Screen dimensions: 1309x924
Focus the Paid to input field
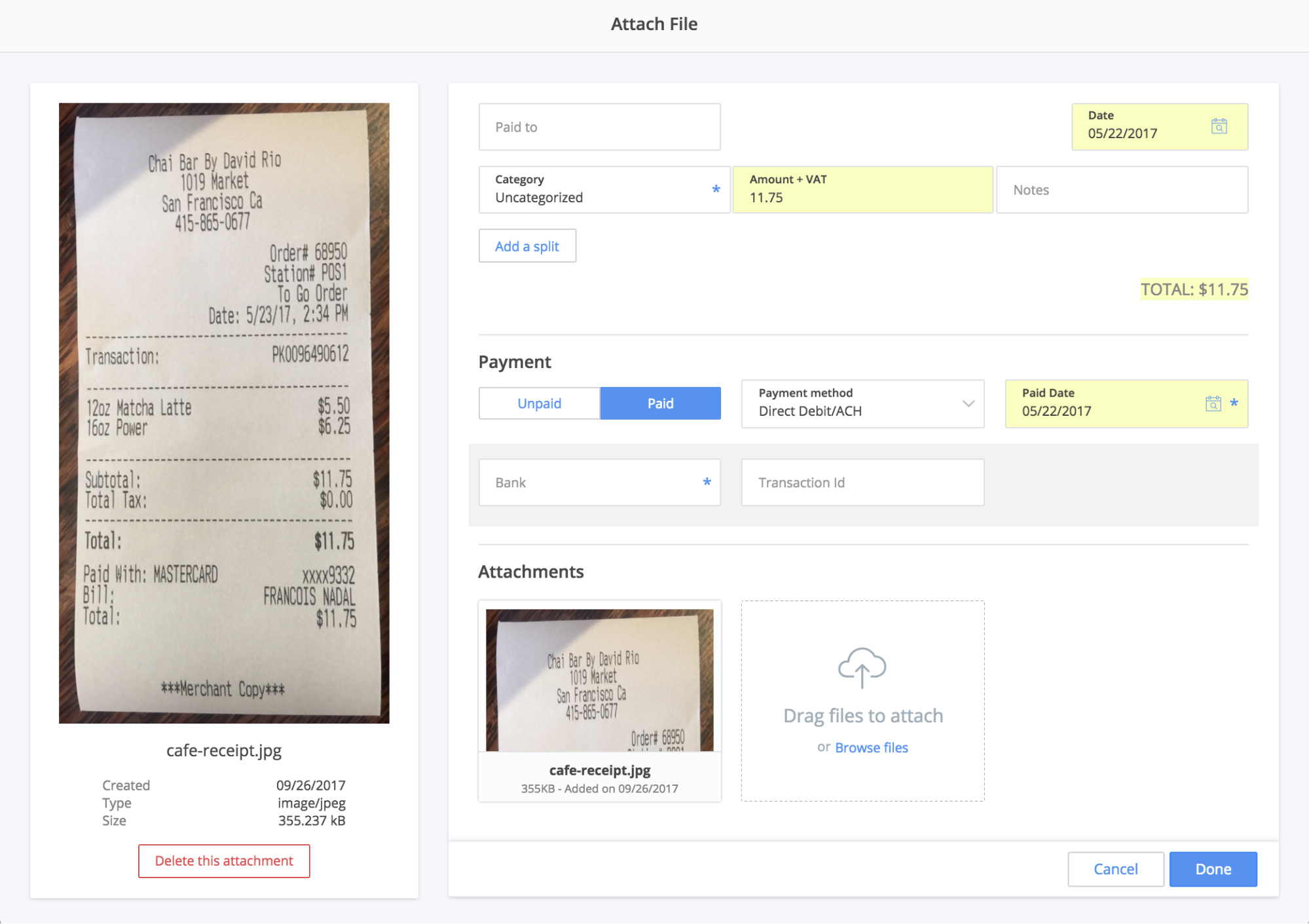[599, 127]
